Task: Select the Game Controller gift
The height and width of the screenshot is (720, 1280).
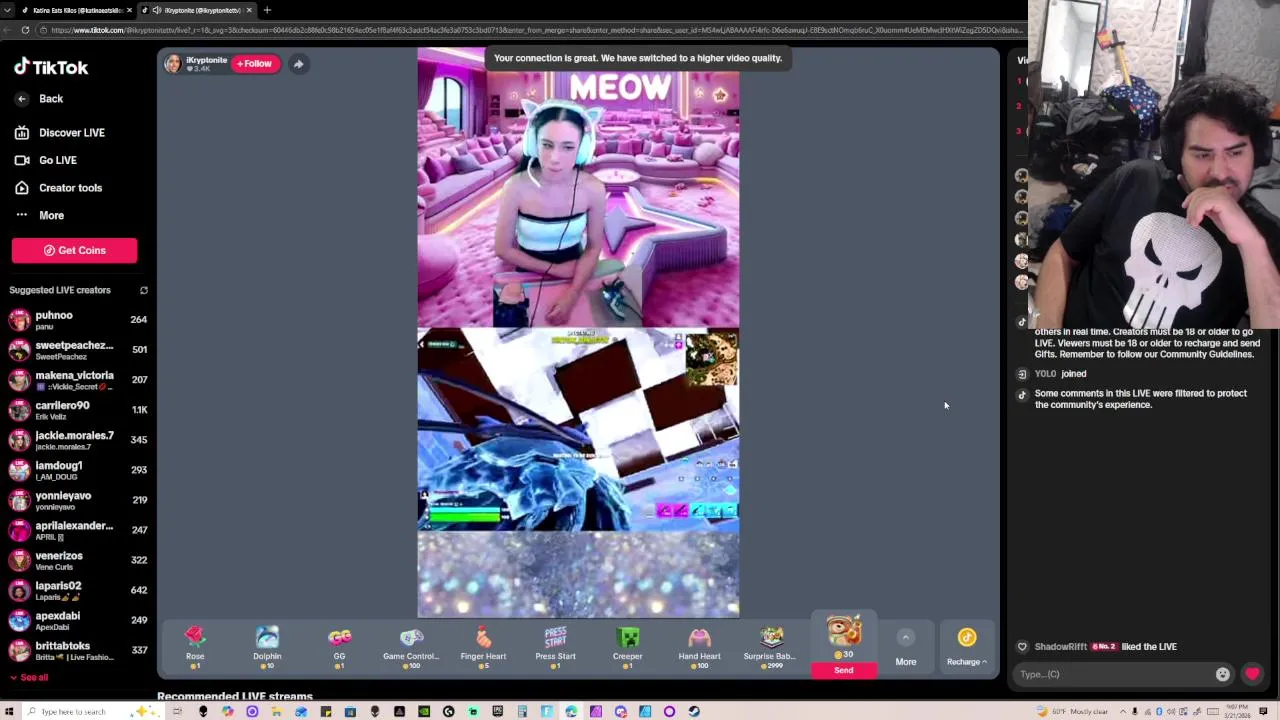Action: (411, 647)
